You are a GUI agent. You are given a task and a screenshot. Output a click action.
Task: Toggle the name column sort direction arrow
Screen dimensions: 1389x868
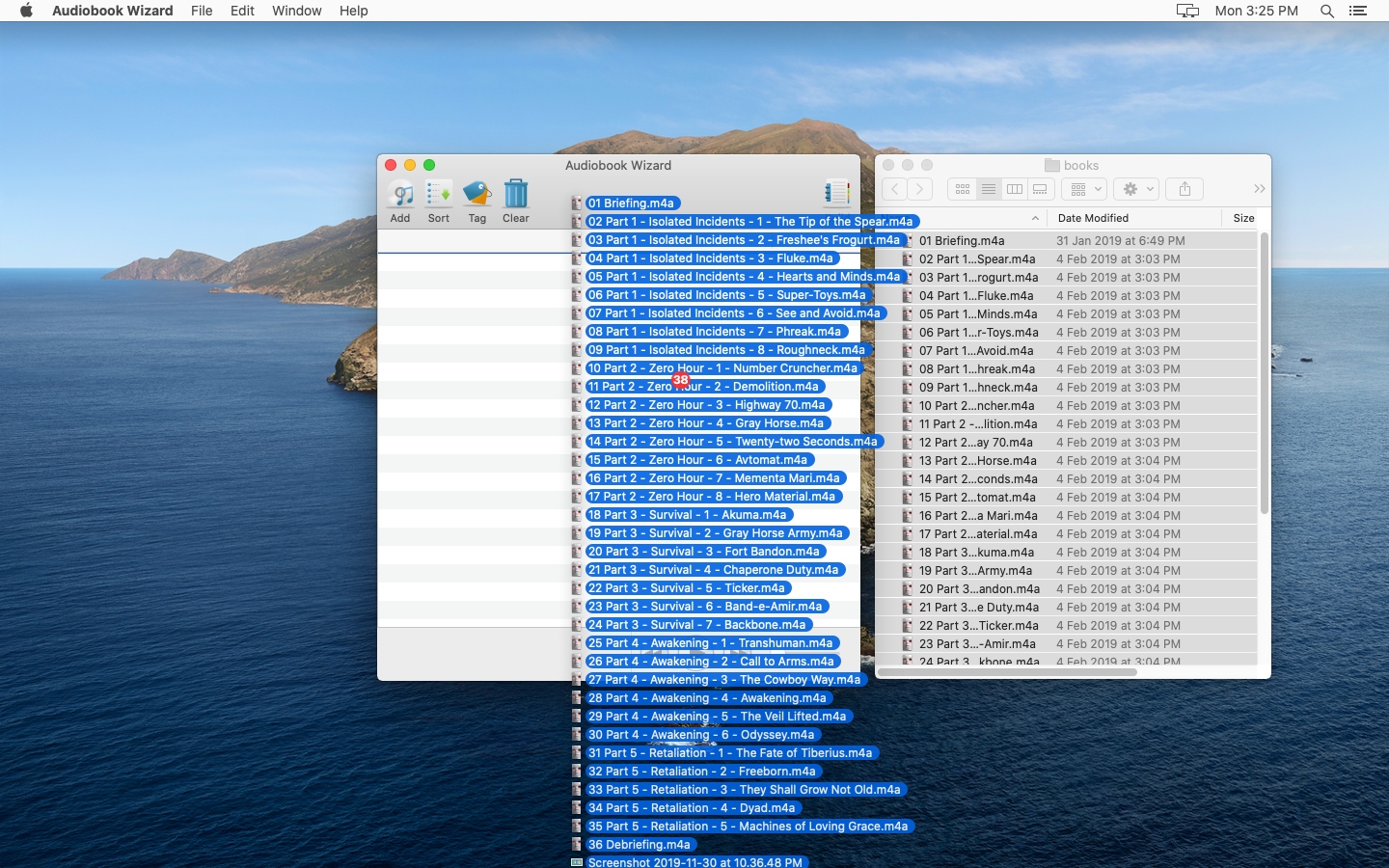tap(1035, 219)
